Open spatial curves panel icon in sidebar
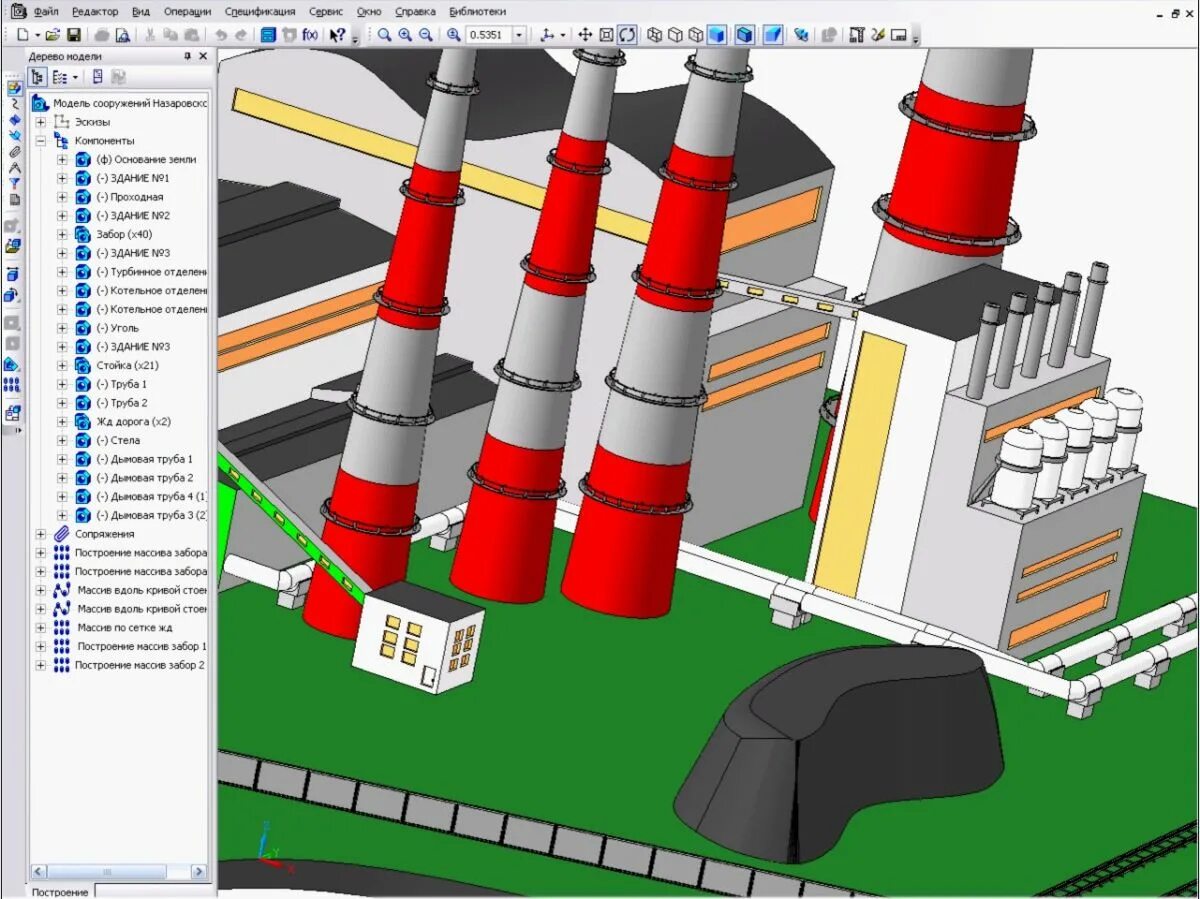The width and height of the screenshot is (1200, 899). [x=14, y=103]
